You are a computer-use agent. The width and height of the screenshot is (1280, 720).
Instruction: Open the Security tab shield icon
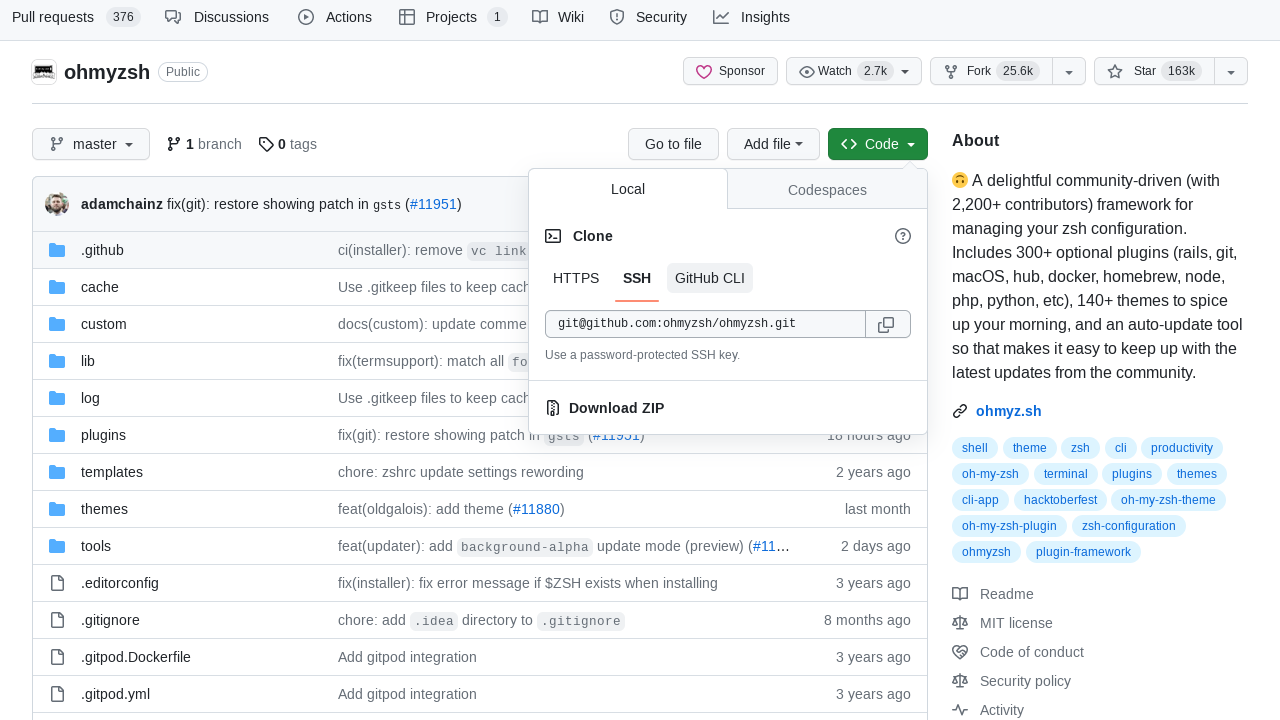pyautogui.click(x=617, y=17)
